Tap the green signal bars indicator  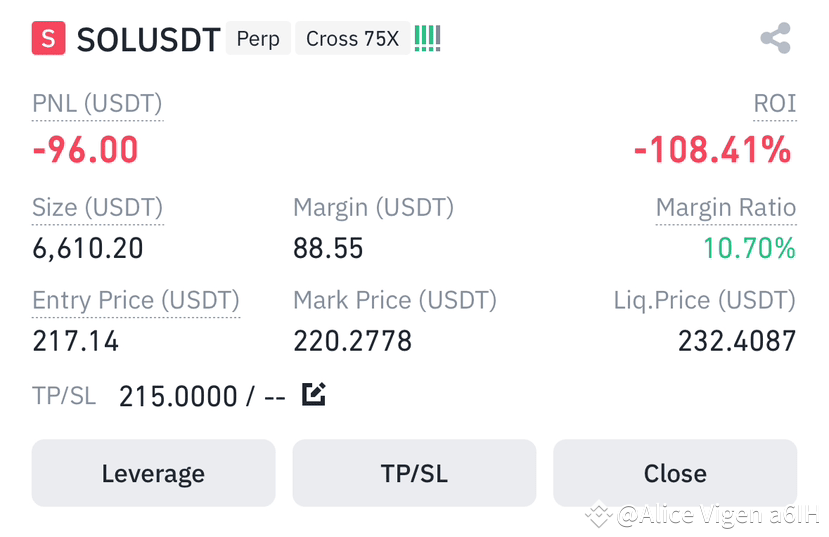coord(428,39)
